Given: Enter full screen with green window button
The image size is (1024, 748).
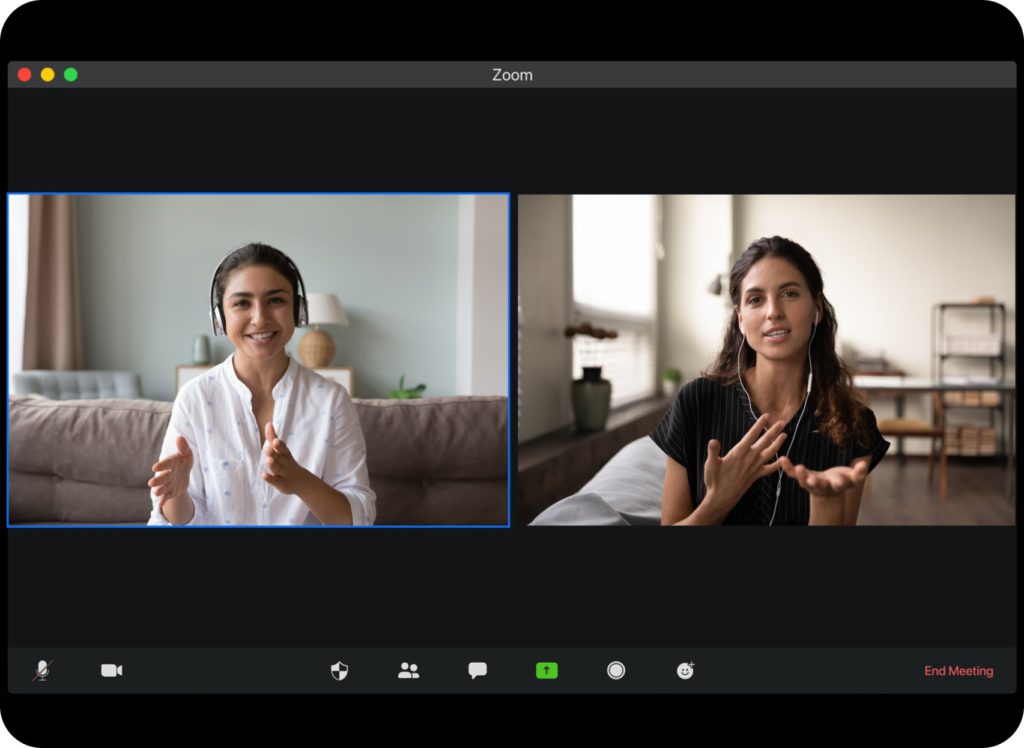Looking at the screenshot, I should (x=70, y=75).
